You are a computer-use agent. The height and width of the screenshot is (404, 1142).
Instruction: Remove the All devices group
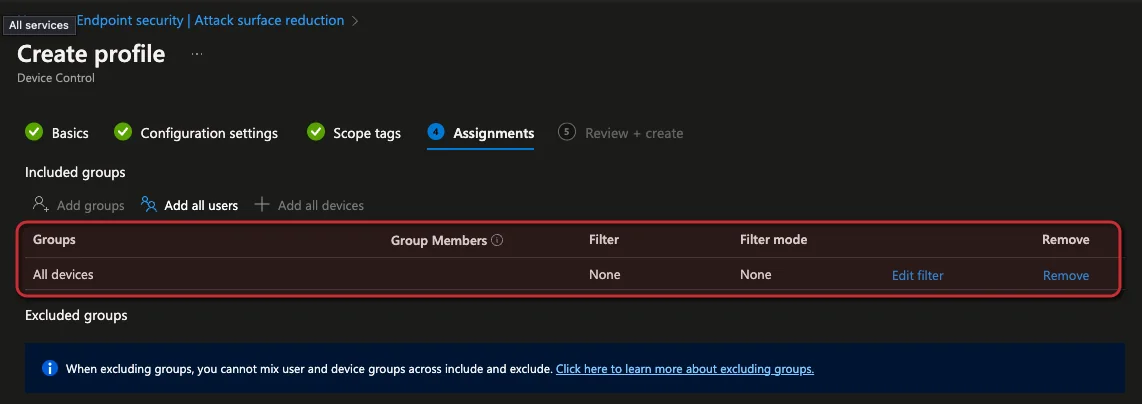coord(1066,275)
